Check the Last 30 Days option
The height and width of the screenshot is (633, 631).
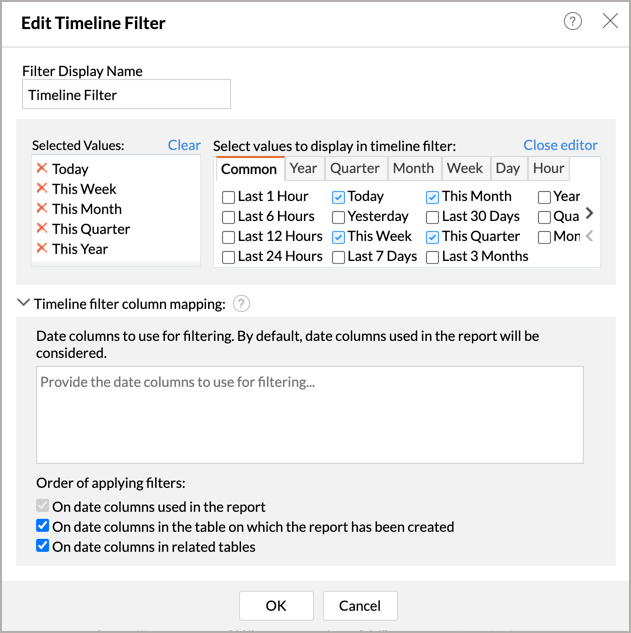tap(433, 217)
